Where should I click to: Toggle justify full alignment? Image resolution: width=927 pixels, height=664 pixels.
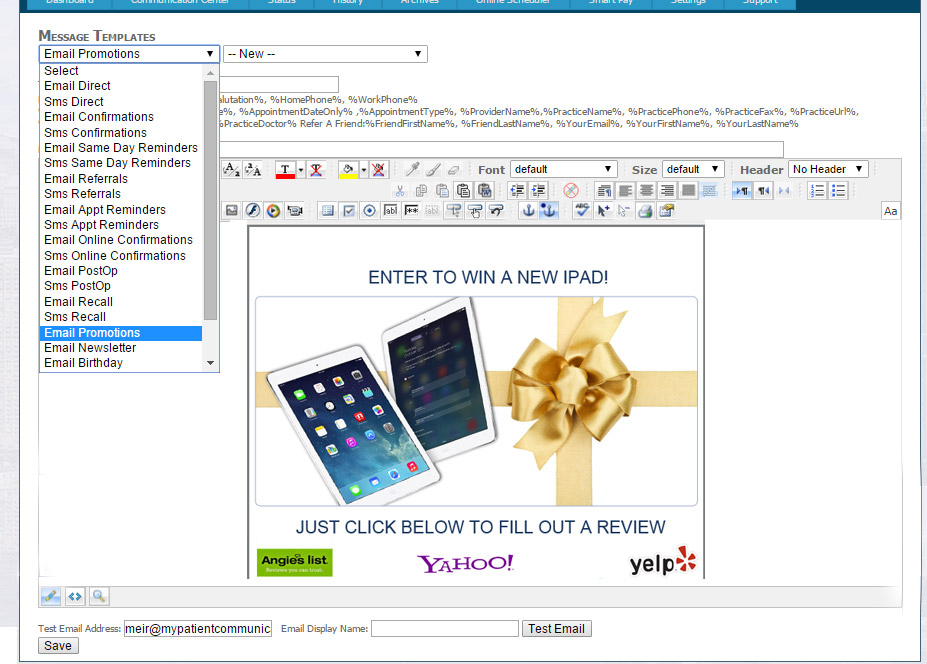pyautogui.click(x=688, y=190)
